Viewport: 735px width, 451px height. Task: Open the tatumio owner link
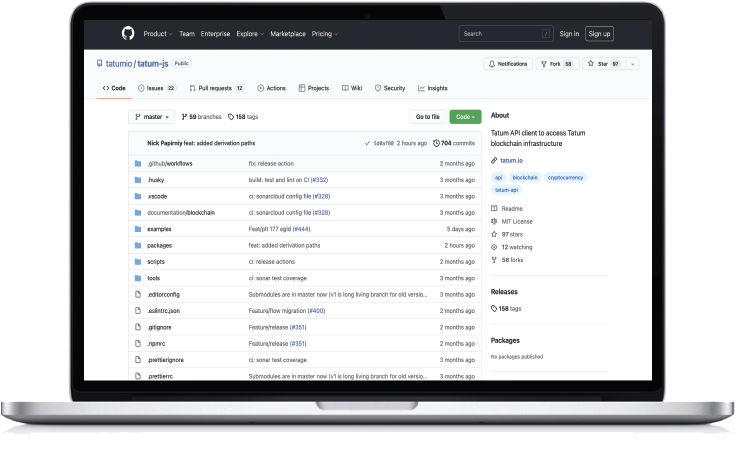(x=119, y=64)
